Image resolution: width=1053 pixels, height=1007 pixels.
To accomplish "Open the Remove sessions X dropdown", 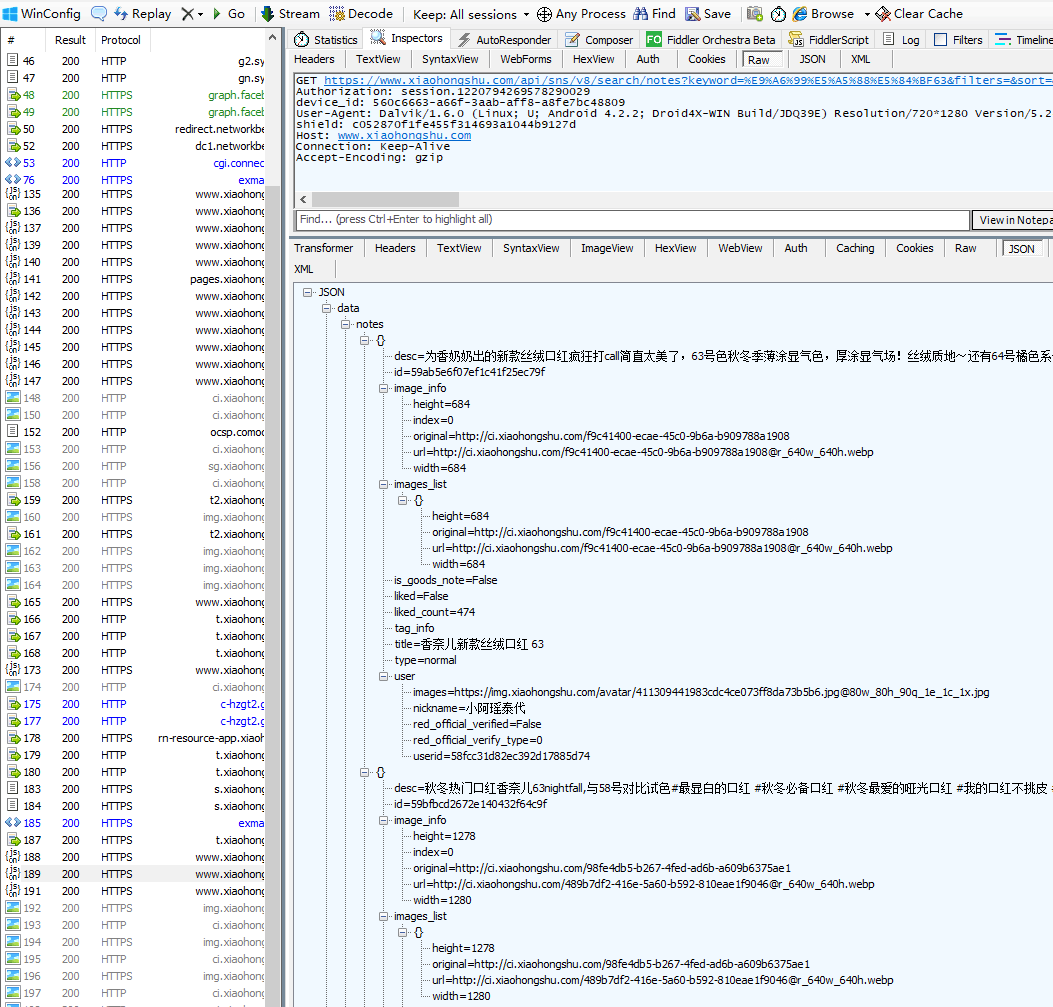I will click(193, 13).
